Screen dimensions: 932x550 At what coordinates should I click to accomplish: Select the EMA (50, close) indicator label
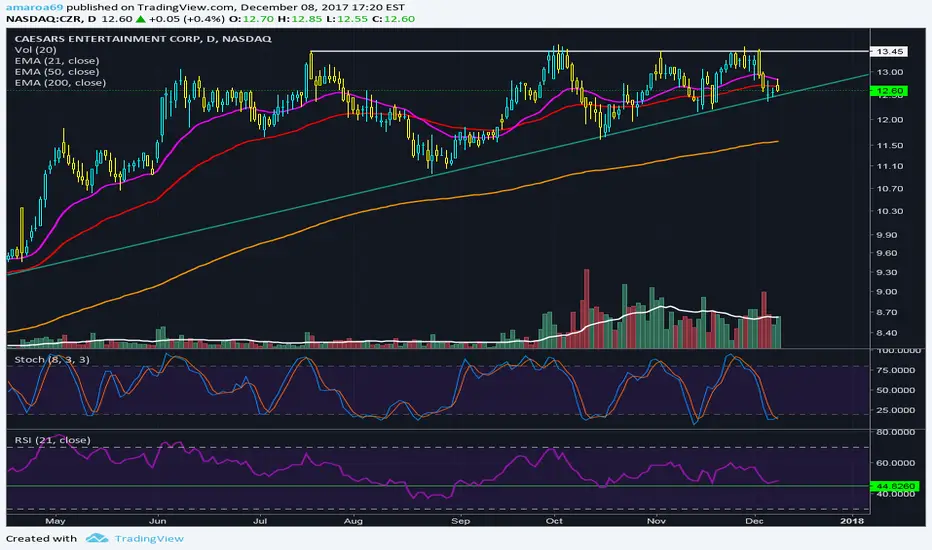pos(56,71)
